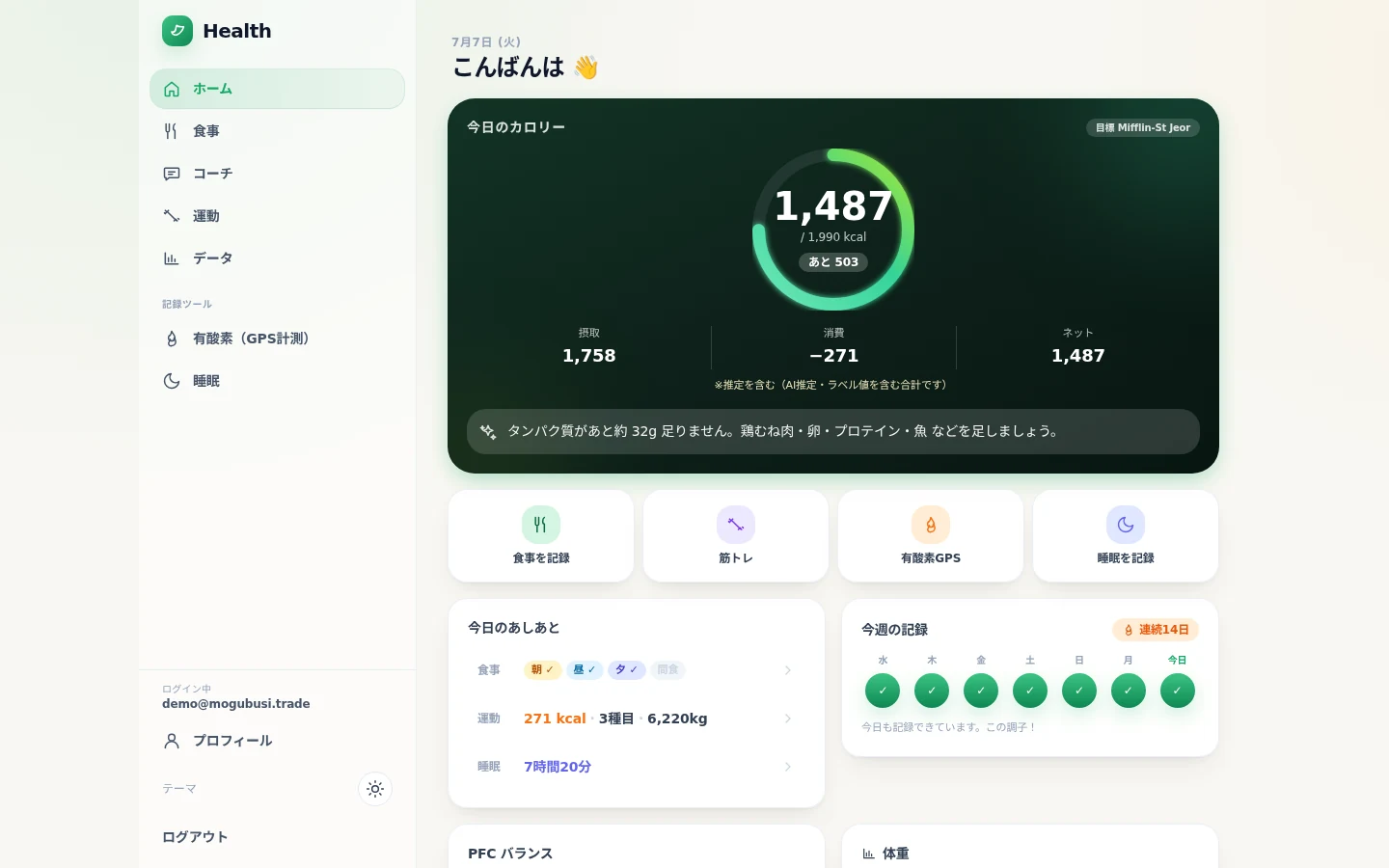Click the waving hand emoji
1389x868 pixels.
click(586, 67)
